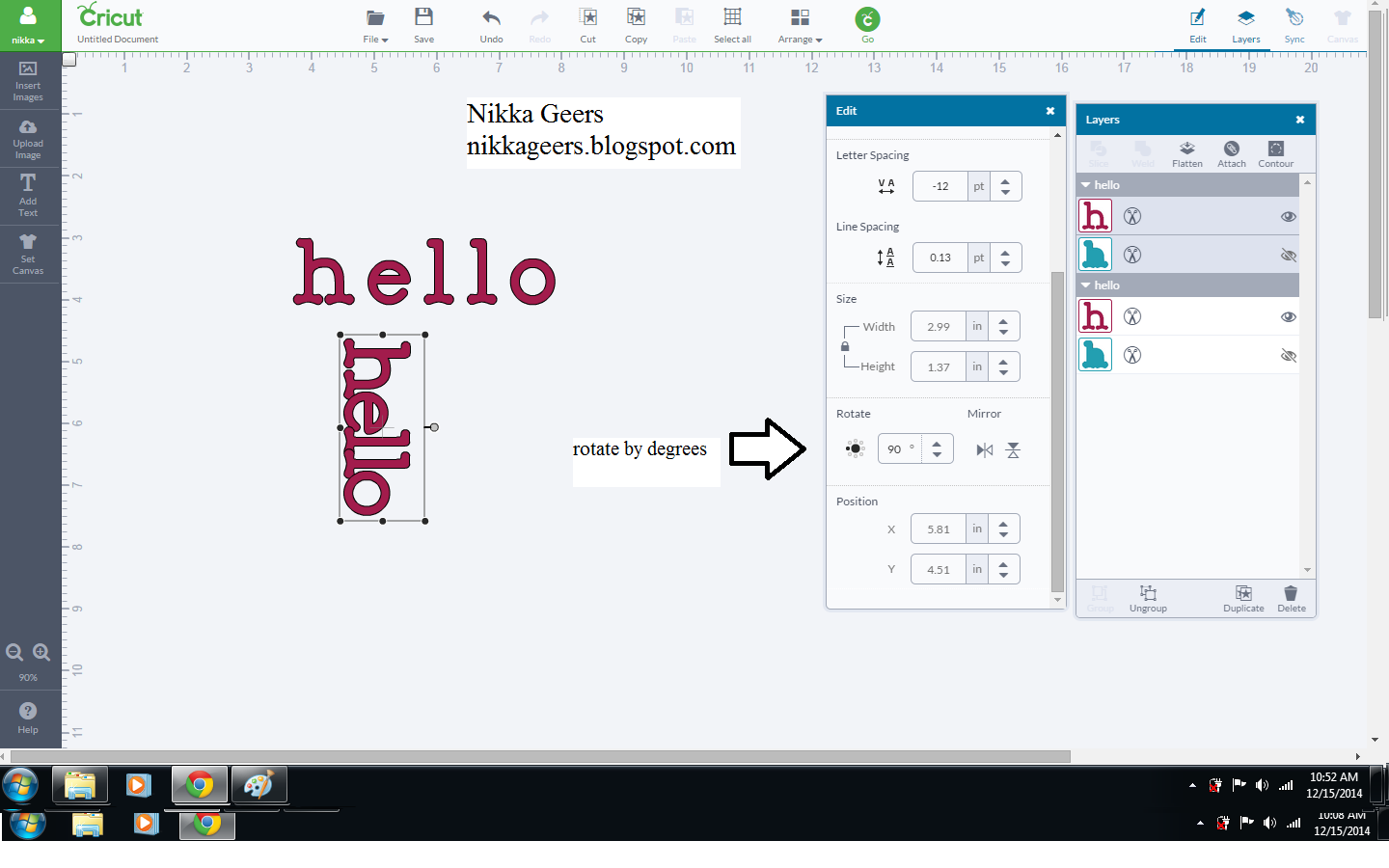Viewport: 1389px width, 868px height.
Task: Click the Duplicate button
Action: (x=1243, y=598)
